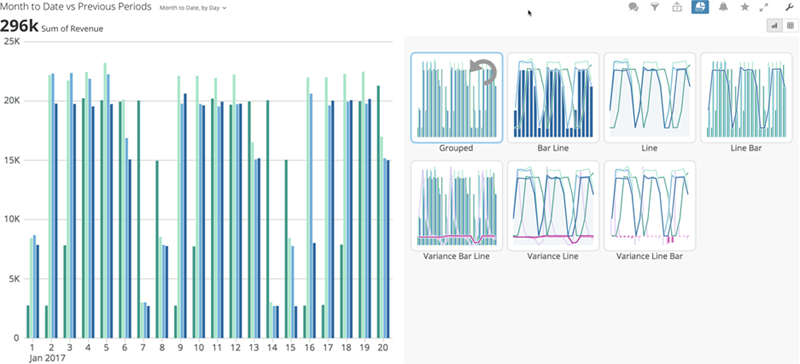Viewport: 800px width, 364px height.
Task: Mark as favorite with star icon
Action: tap(744, 7)
